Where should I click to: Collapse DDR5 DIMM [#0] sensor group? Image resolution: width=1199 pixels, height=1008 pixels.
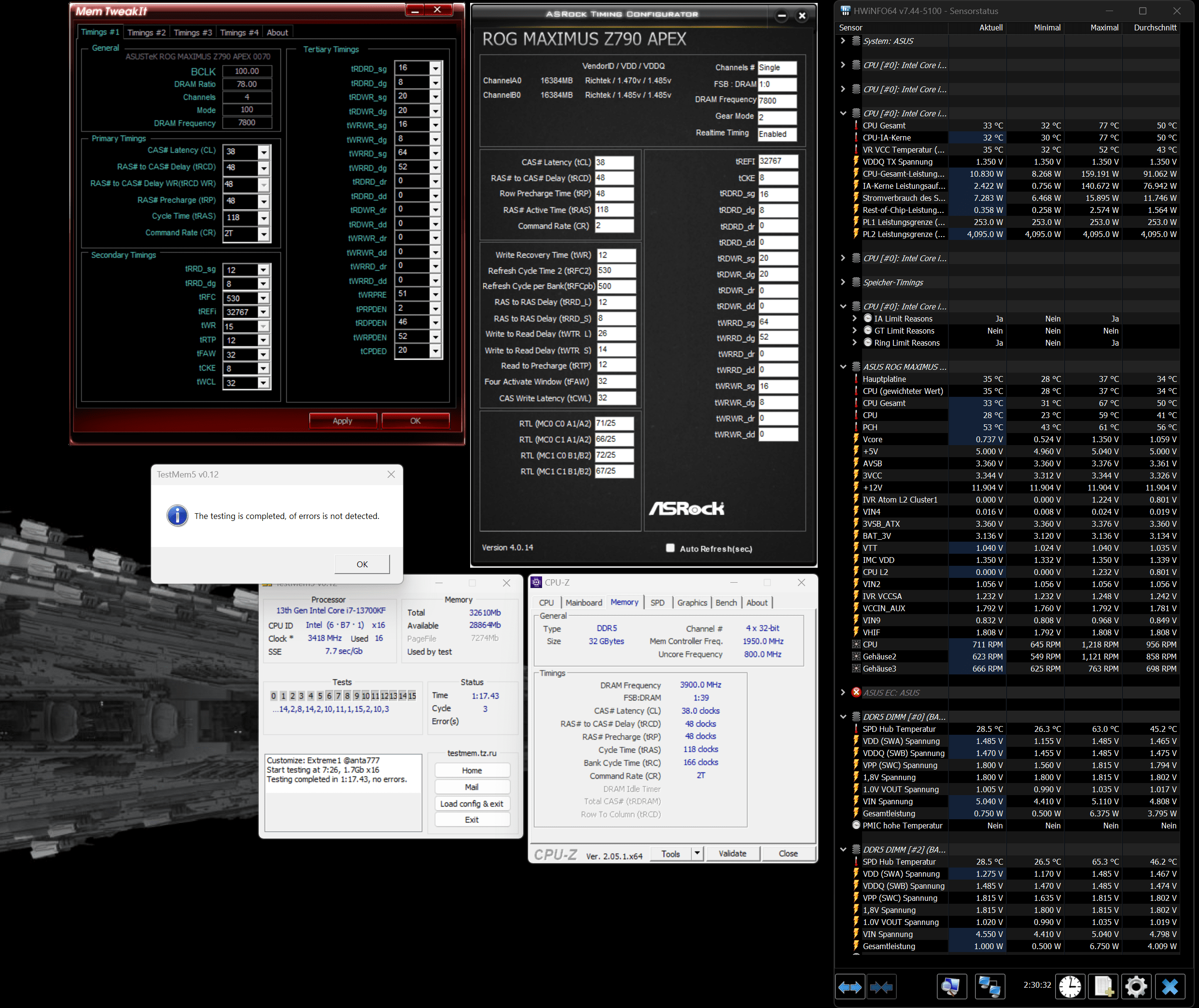843,716
